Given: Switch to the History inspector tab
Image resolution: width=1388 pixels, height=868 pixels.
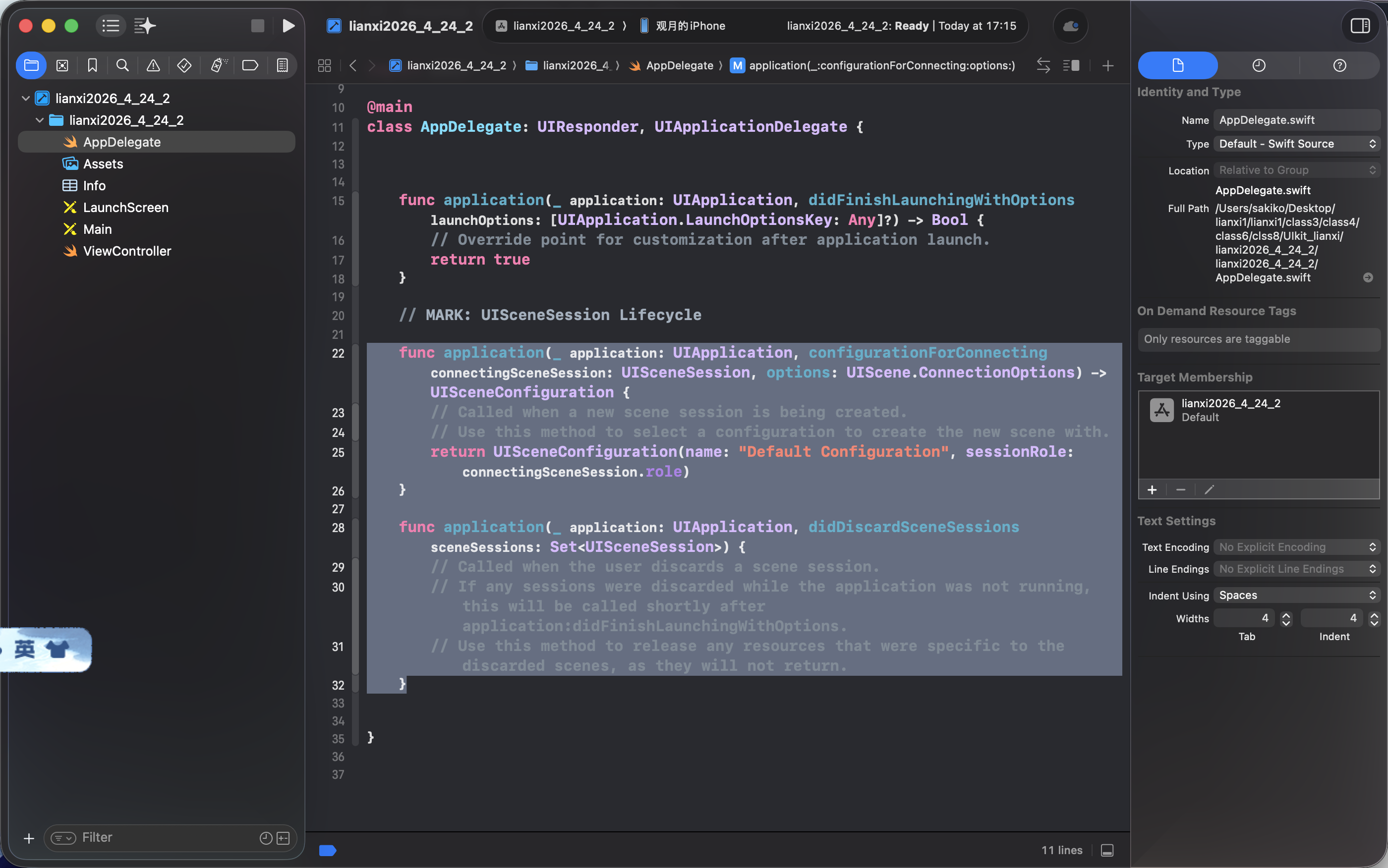Looking at the screenshot, I should tap(1258, 65).
